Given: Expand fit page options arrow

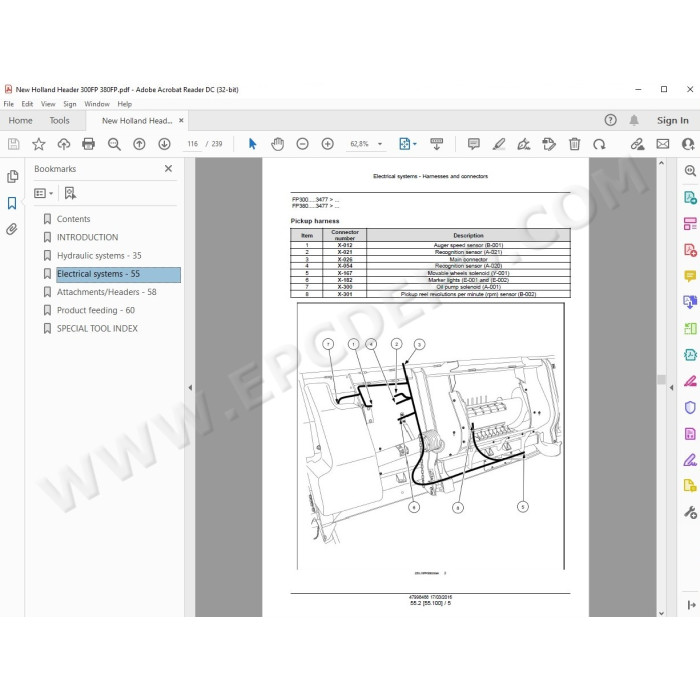Looking at the screenshot, I should click(x=415, y=144).
